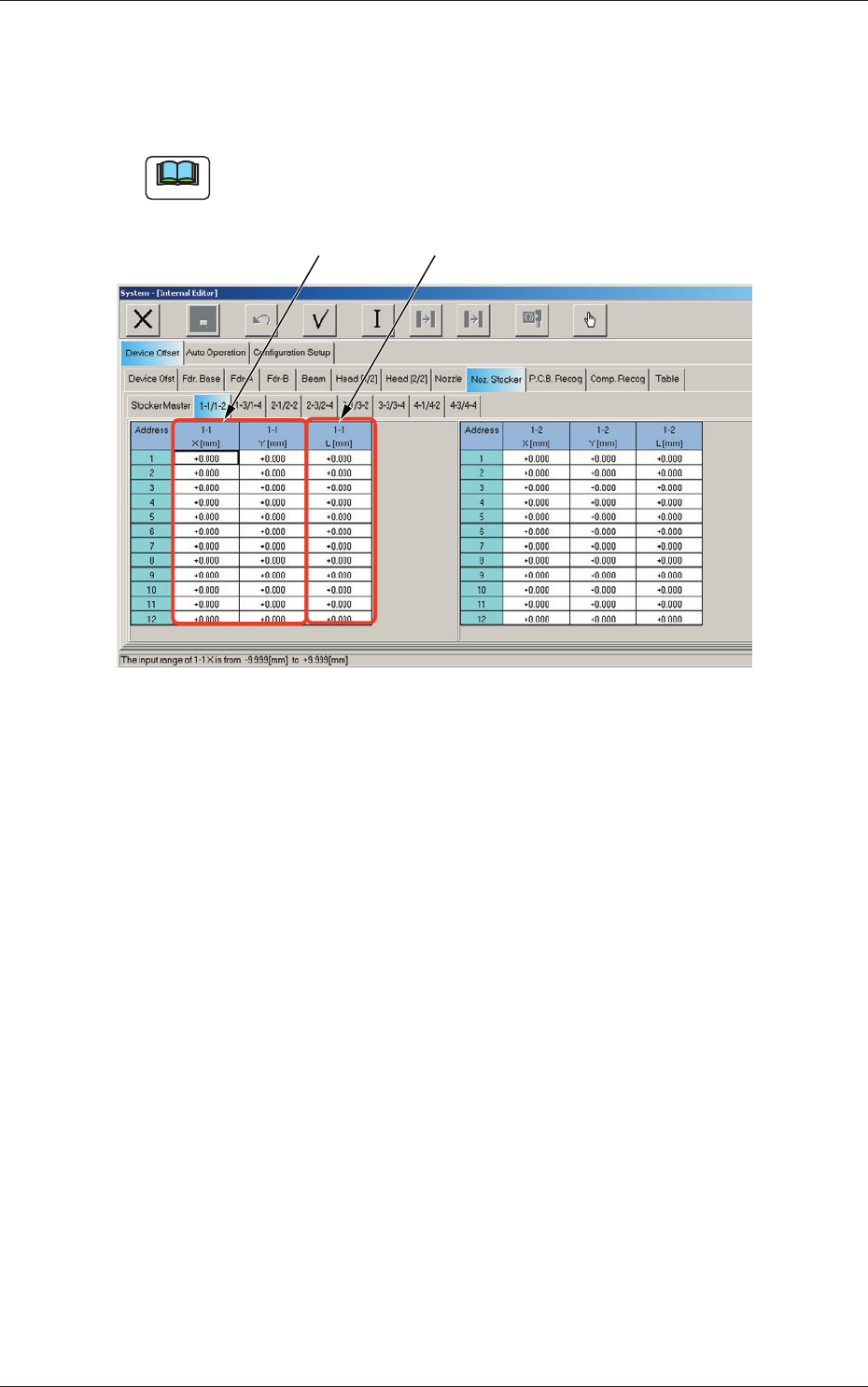Open the 1-3/1-4 stocker tab
Screen dimensions: 868x1387
pyautogui.click(x=248, y=406)
